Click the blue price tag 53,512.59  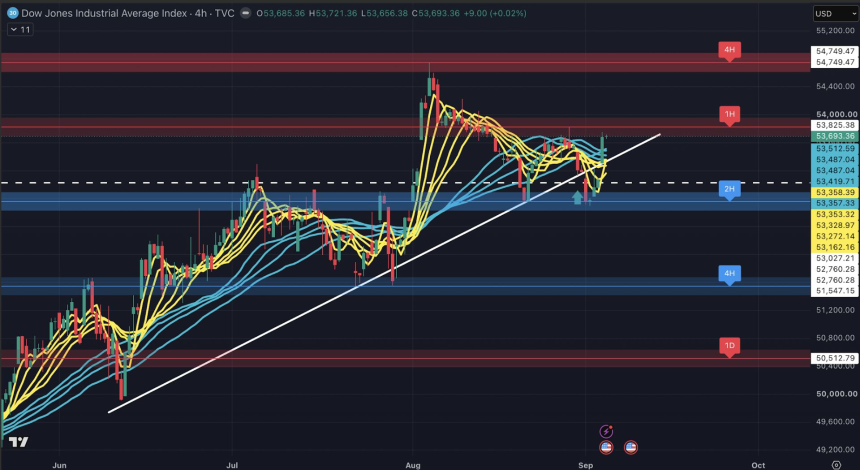pos(835,149)
